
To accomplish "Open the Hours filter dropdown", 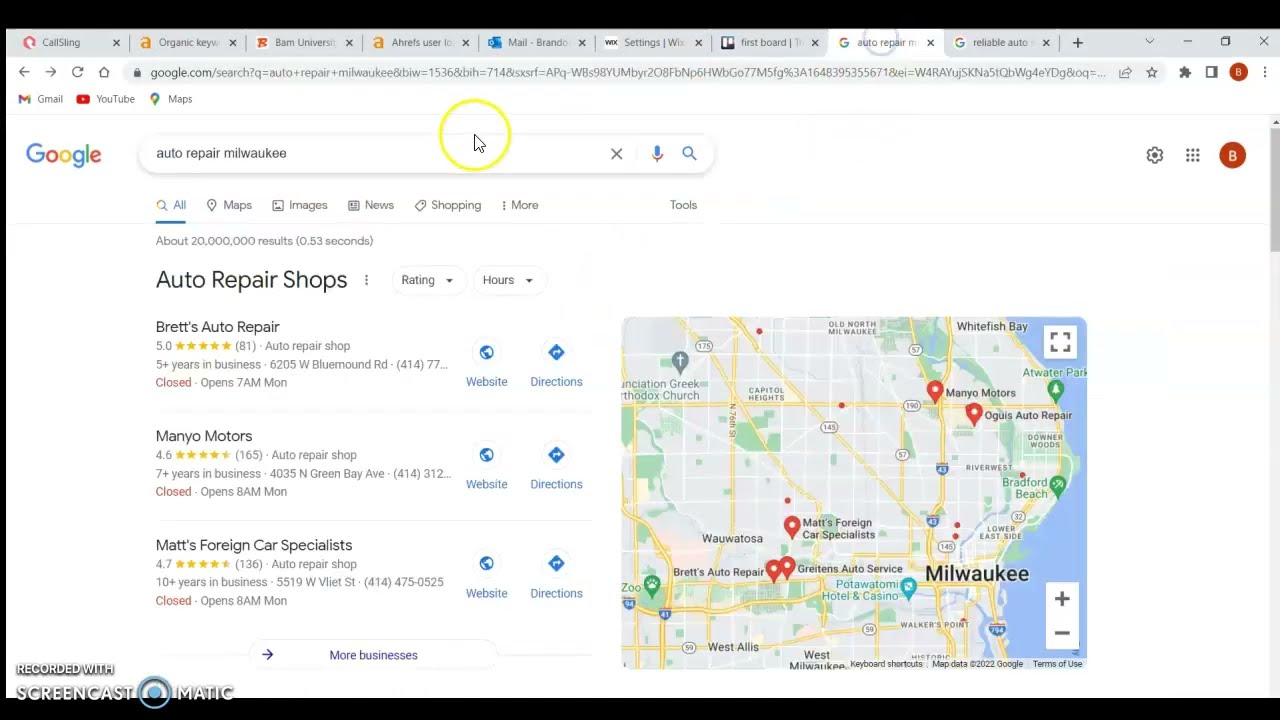I will click(507, 280).
